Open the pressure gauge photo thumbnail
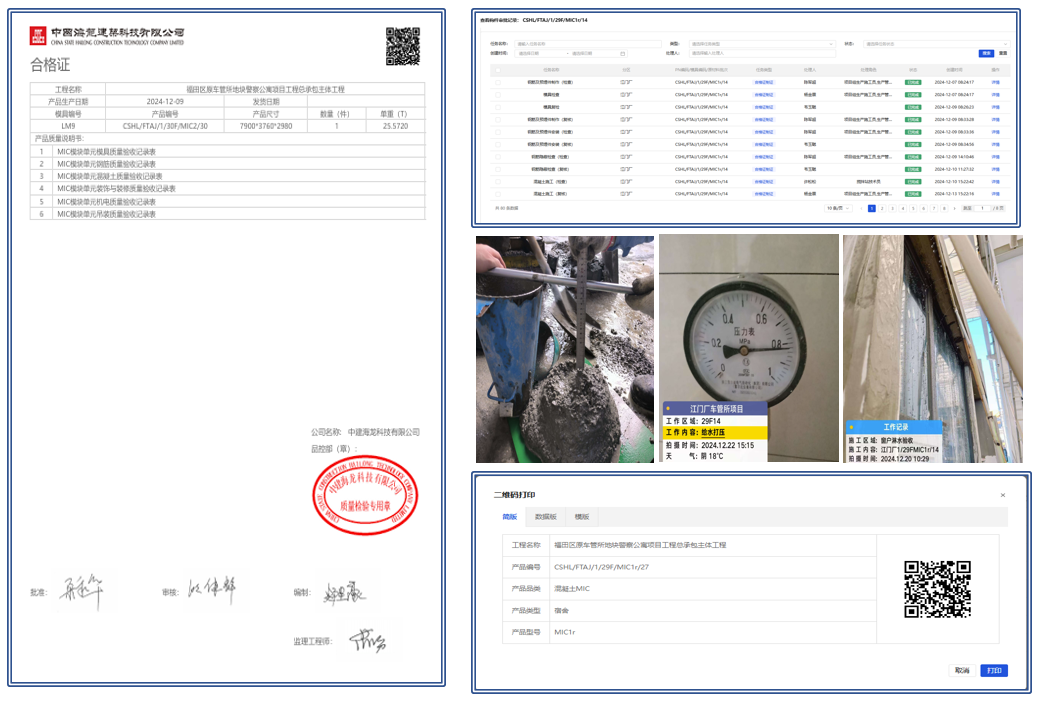Screen dimensions: 1037x705 (749, 349)
